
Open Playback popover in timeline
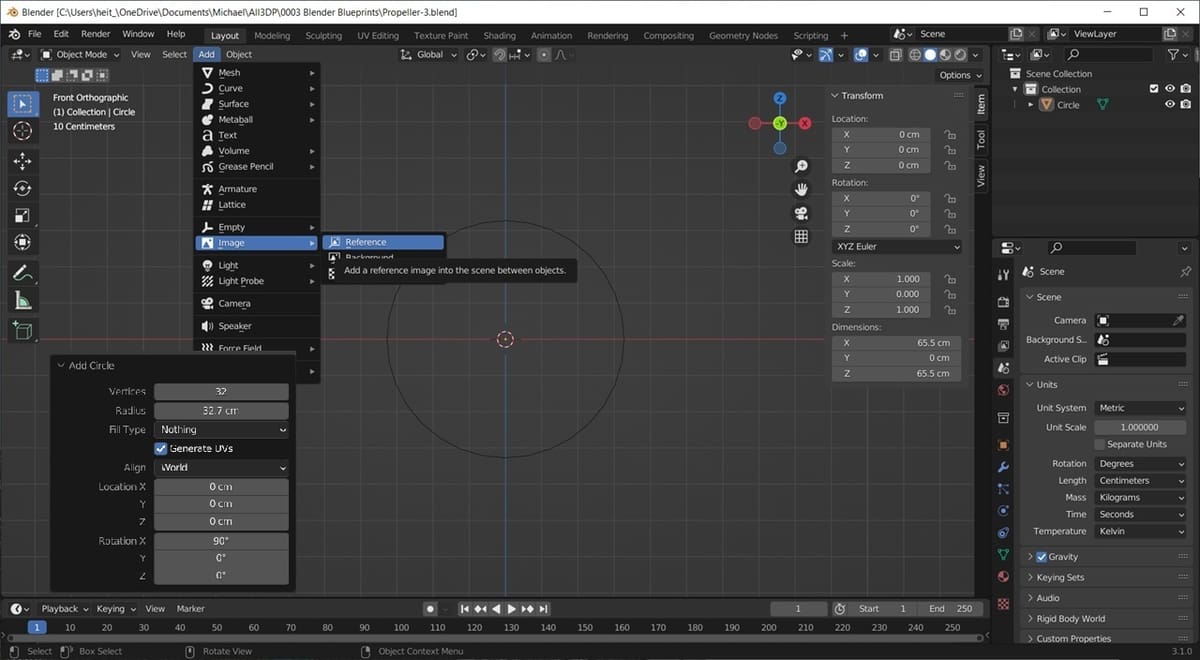[x=64, y=608]
